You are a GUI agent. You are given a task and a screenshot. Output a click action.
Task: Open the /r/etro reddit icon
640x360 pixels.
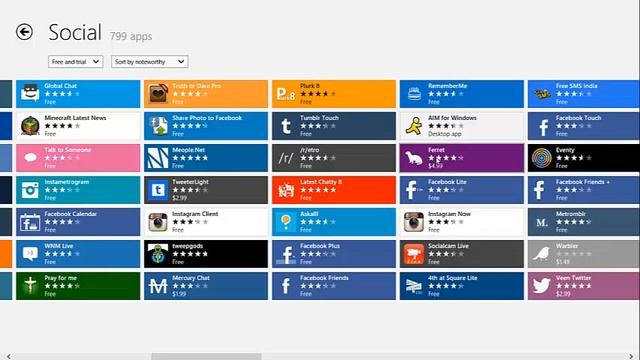(x=286, y=158)
